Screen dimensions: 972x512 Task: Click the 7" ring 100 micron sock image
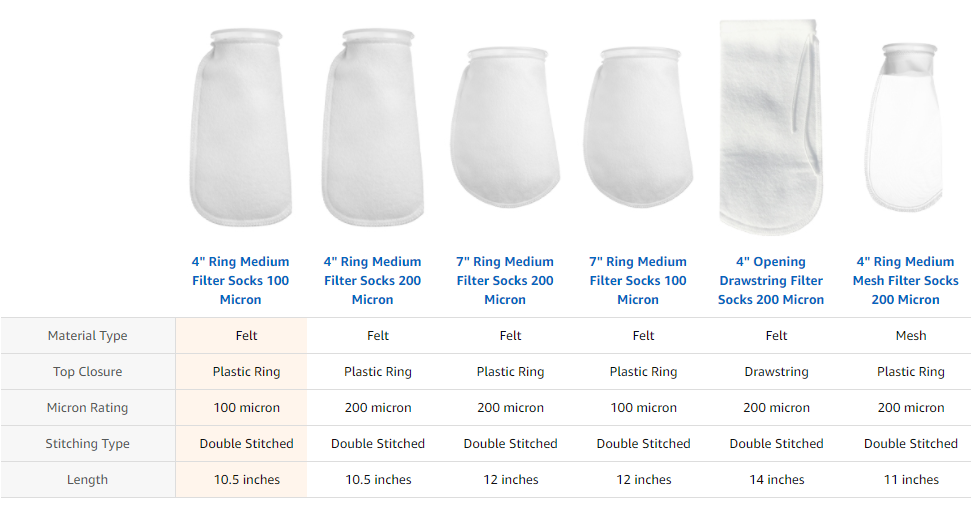click(638, 127)
